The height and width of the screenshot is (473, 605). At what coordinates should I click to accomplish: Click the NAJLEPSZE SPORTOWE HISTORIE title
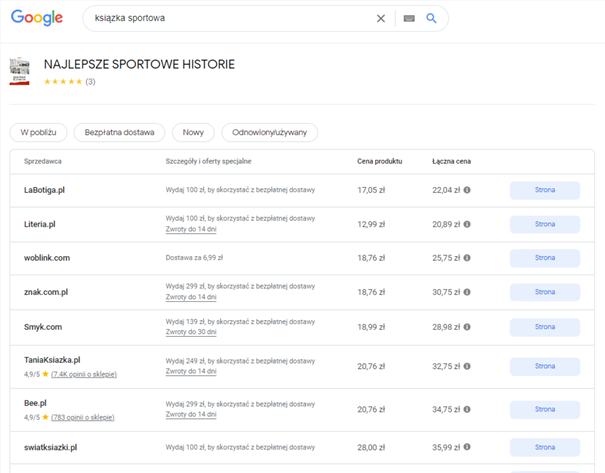tap(139, 64)
